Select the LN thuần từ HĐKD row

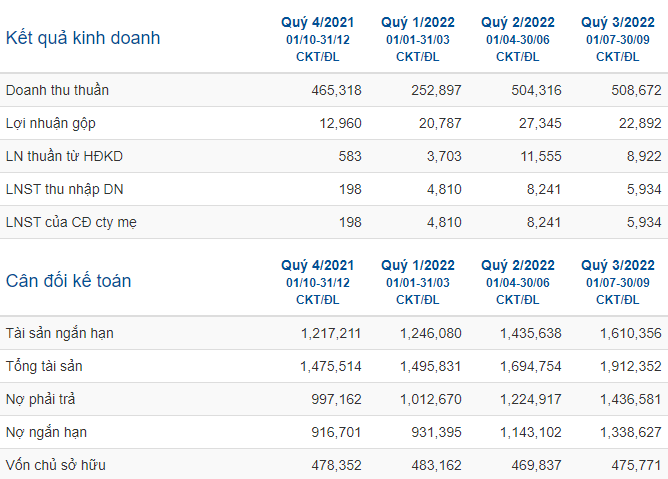pyautogui.click(x=334, y=156)
